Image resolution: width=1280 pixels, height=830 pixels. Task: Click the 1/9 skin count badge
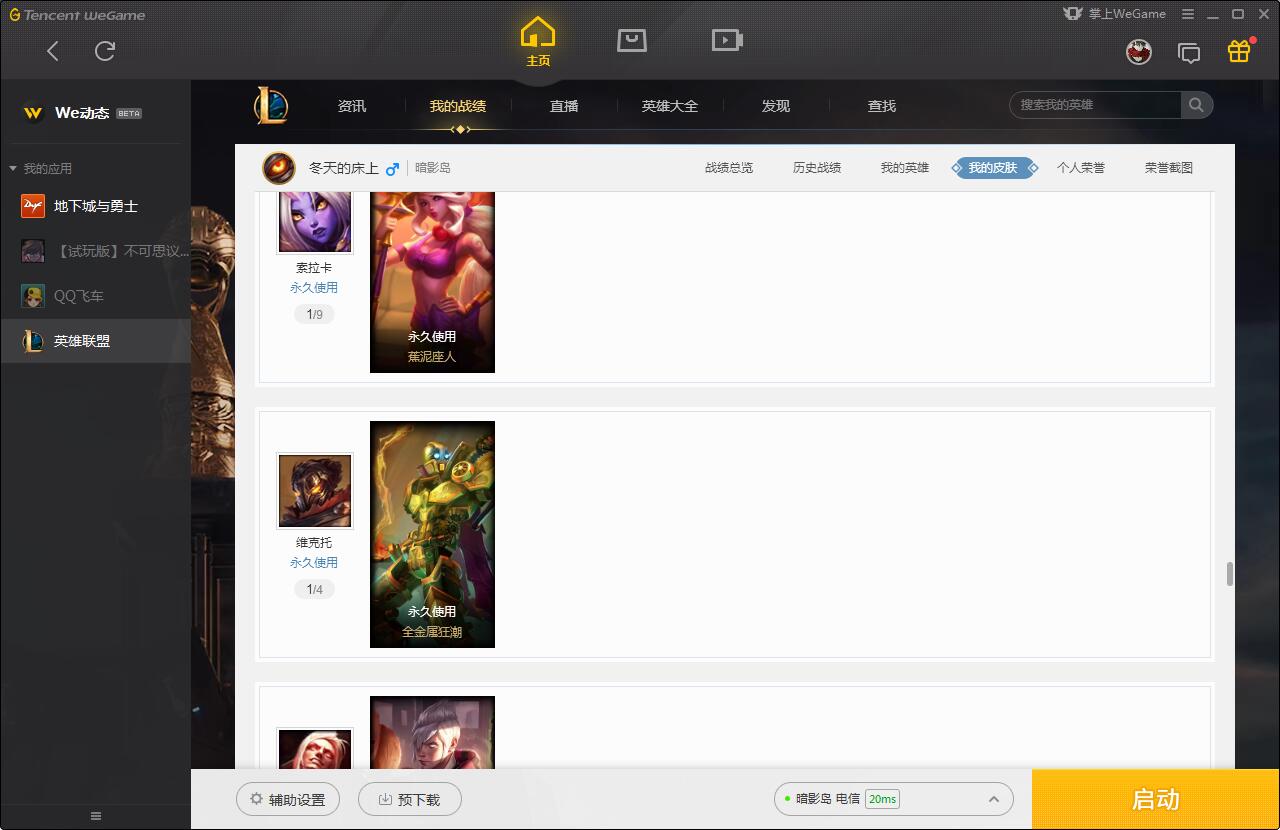coord(314,314)
